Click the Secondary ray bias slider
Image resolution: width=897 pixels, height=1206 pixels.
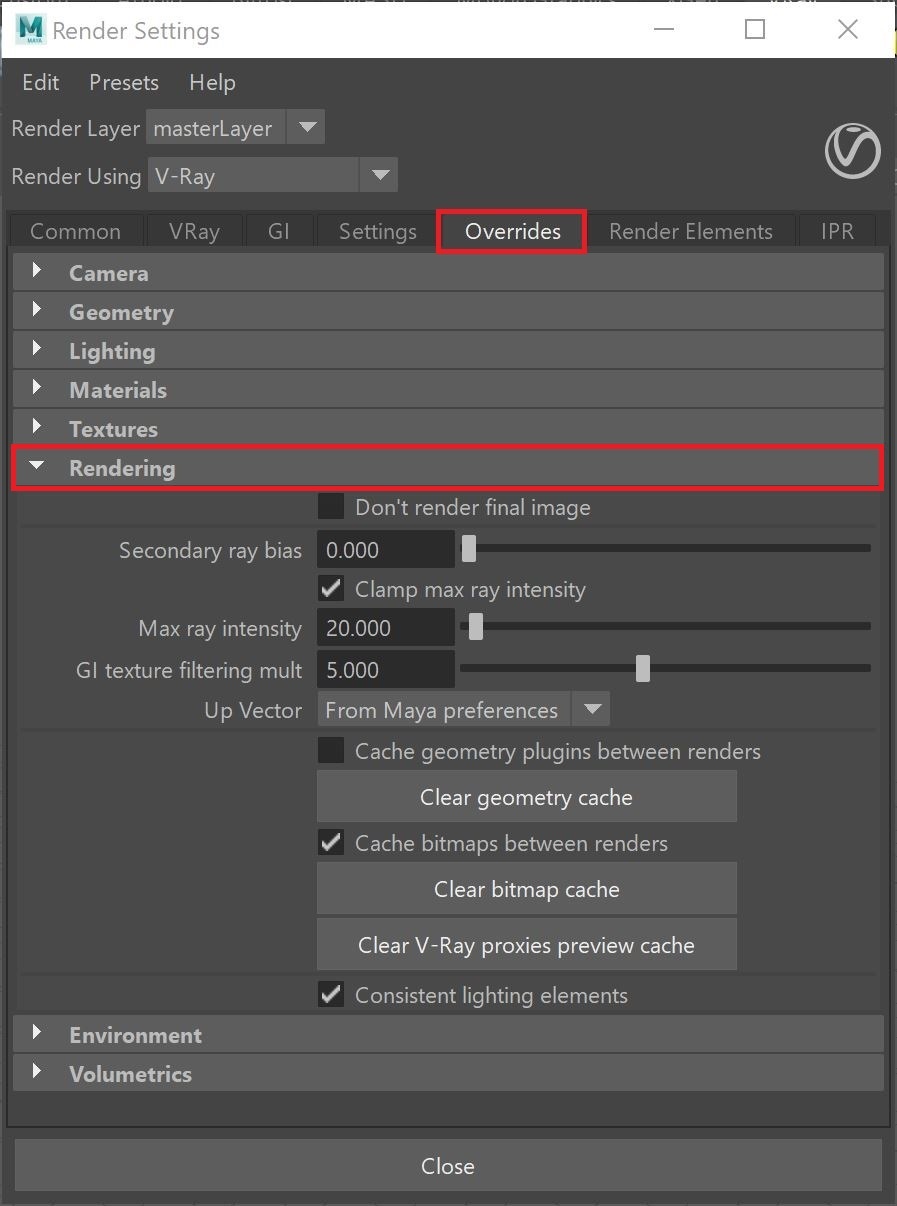[x=665, y=548]
